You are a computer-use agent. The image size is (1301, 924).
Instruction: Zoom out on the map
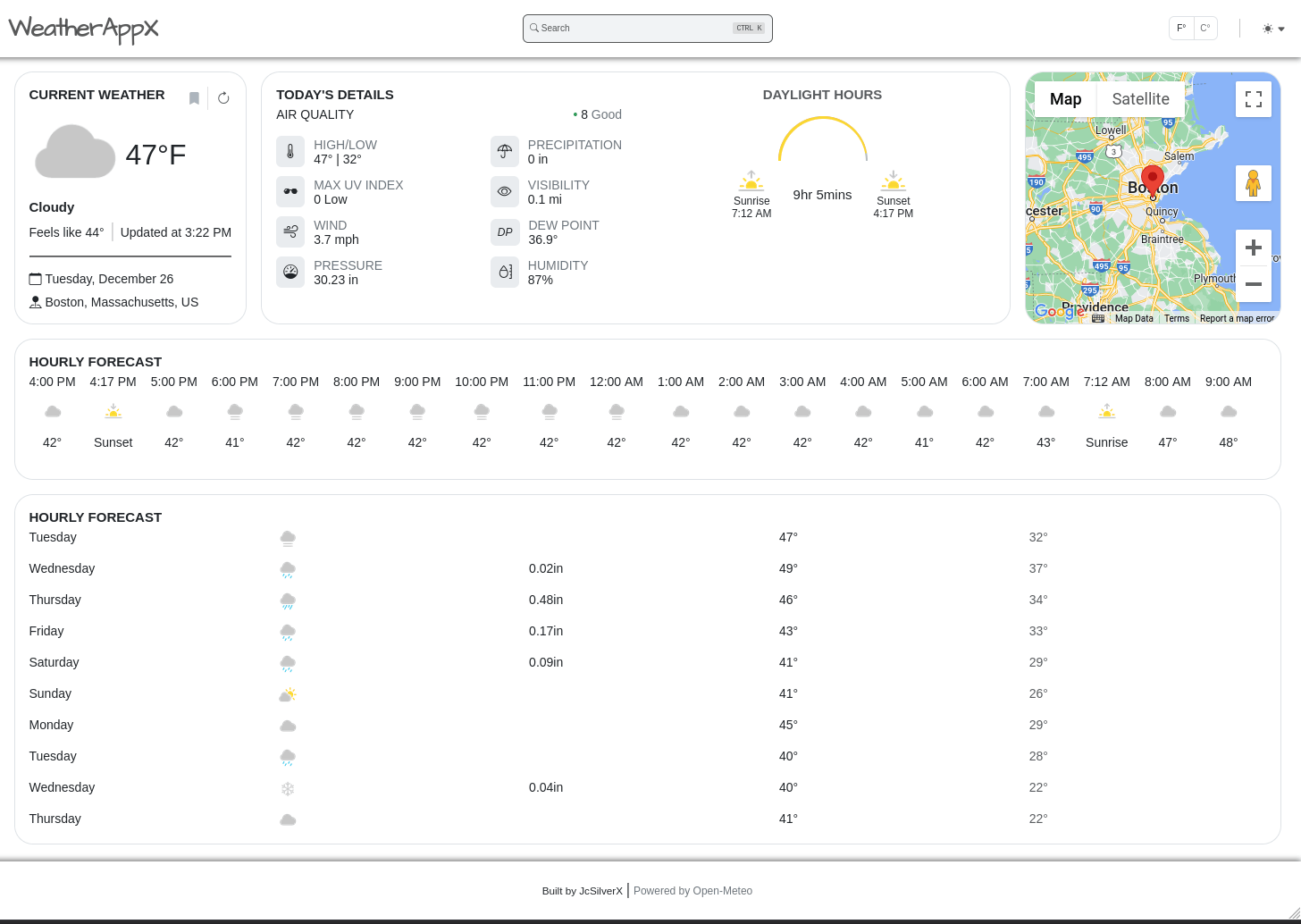tap(1253, 284)
